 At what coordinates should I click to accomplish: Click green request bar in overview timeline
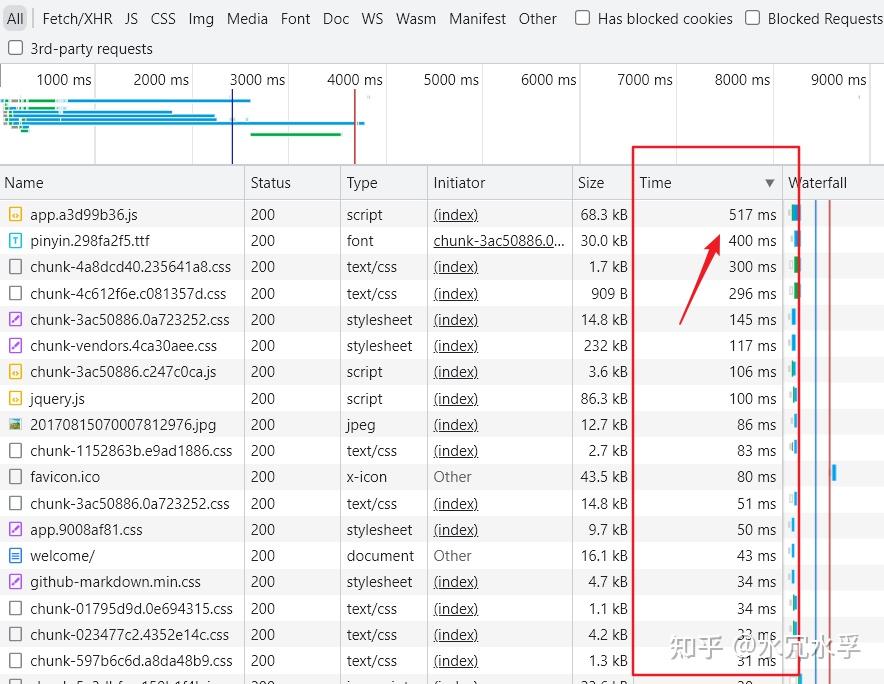[295, 134]
